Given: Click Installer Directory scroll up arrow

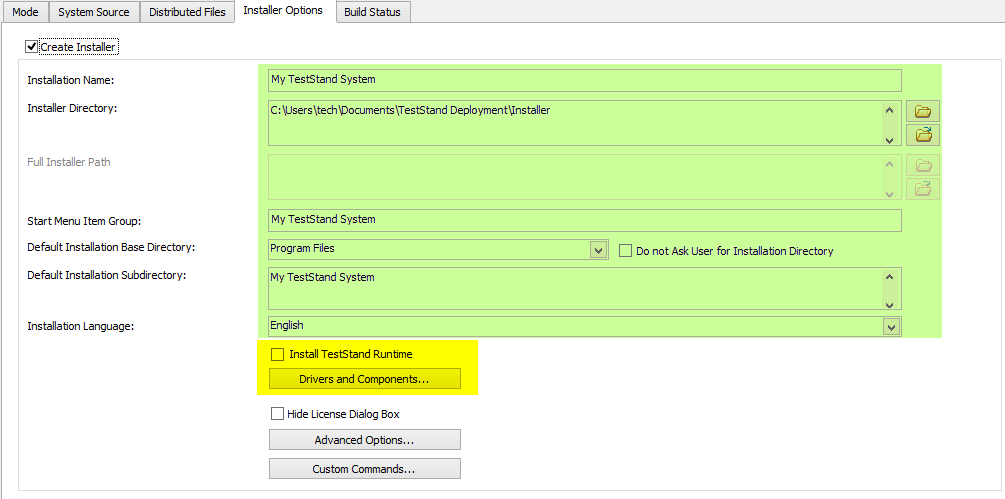Looking at the screenshot, I should pyautogui.click(x=889, y=110).
